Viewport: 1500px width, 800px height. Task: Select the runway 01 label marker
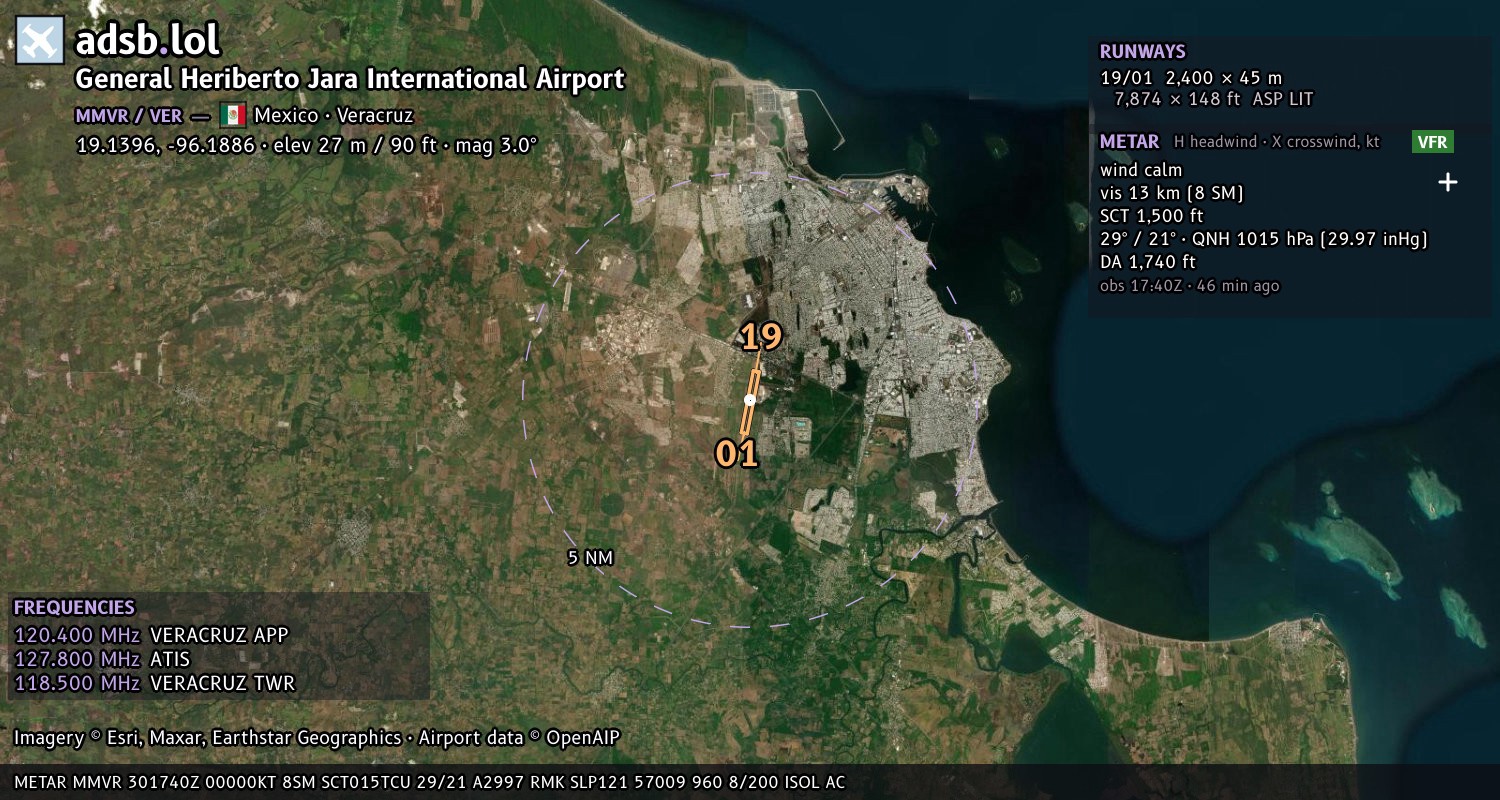736,454
